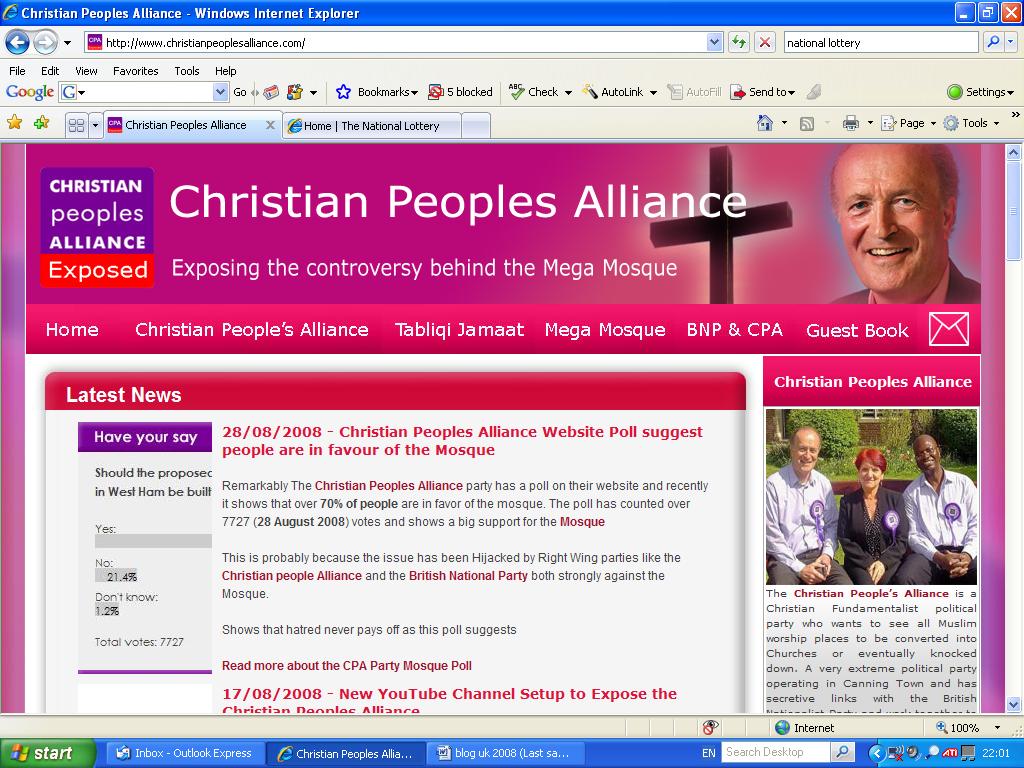Screen dimensions: 1024x768
Task: Expand the Google toolbar Settings dropdown
Action: tap(980, 92)
